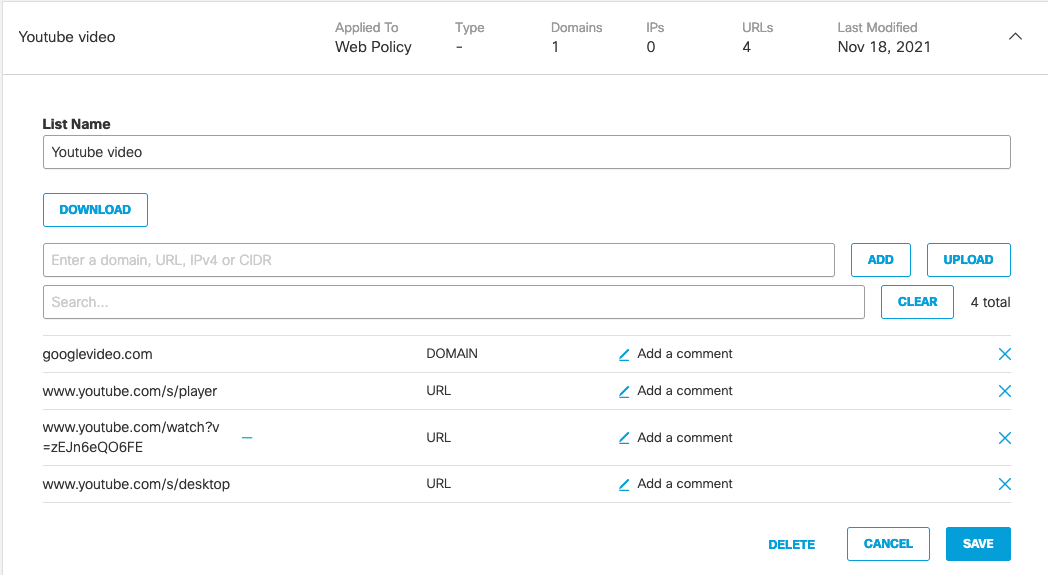
Task: Click the List Name label
Action: (76, 124)
